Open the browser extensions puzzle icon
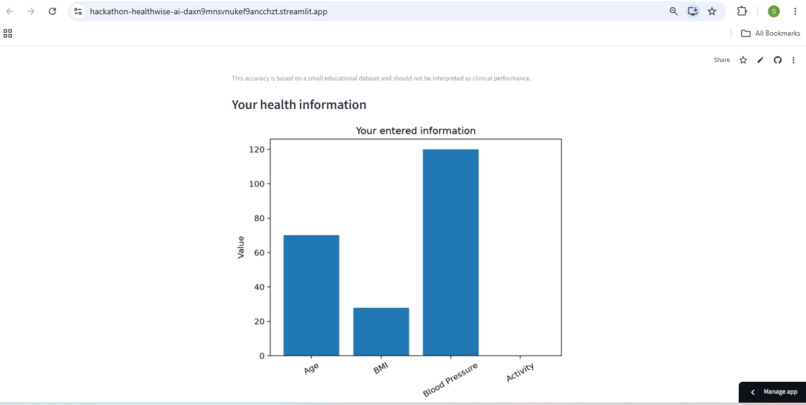The height and width of the screenshot is (405, 806). coord(742,11)
